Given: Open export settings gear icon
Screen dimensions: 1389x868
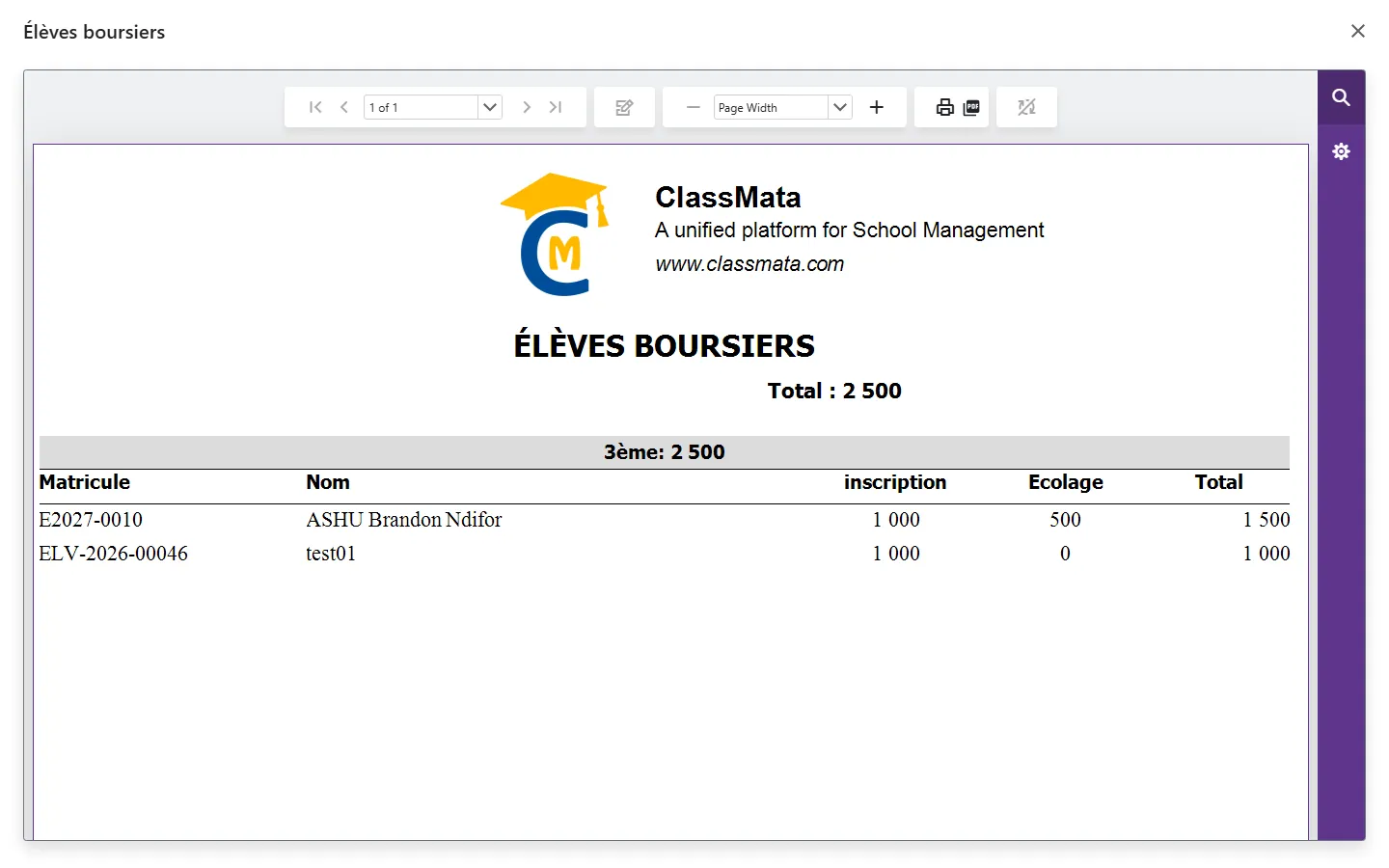Looking at the screenshot, I should coord(1341,151).
